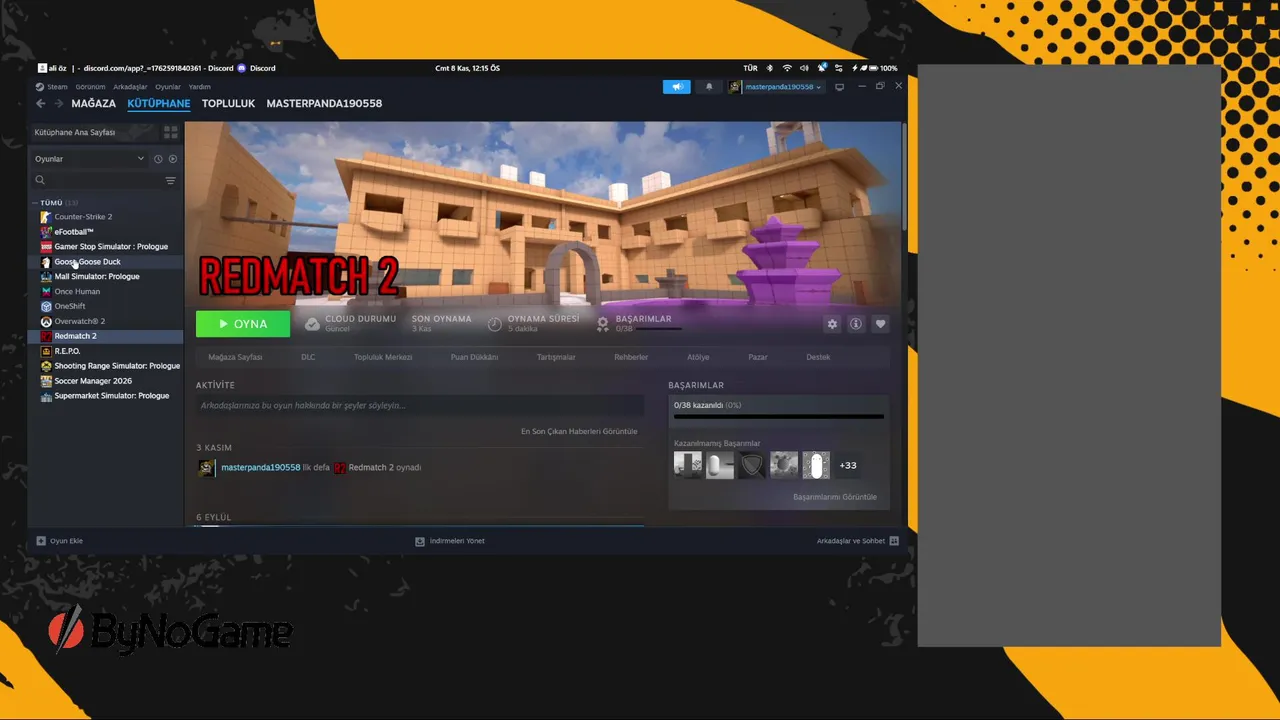Viewport: 1280px width, 720px height.
Task: Open the Puan Dükkânı link
Action: point(474,357)
